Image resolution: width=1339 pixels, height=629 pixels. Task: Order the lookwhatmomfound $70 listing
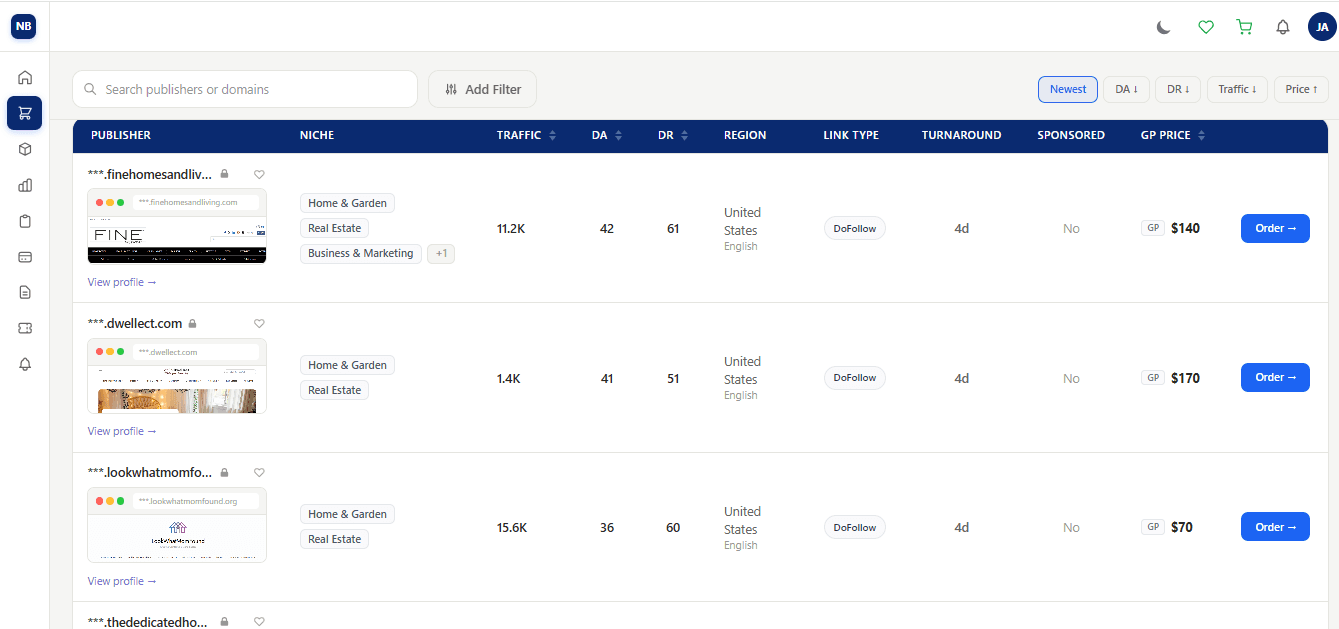1275,526
